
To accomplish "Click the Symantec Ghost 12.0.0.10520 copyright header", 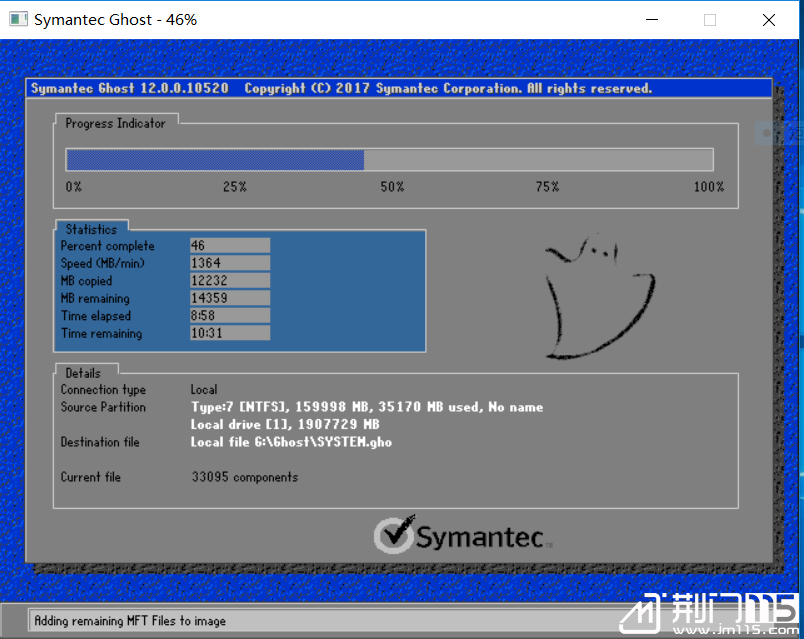I will click(341, 88).
